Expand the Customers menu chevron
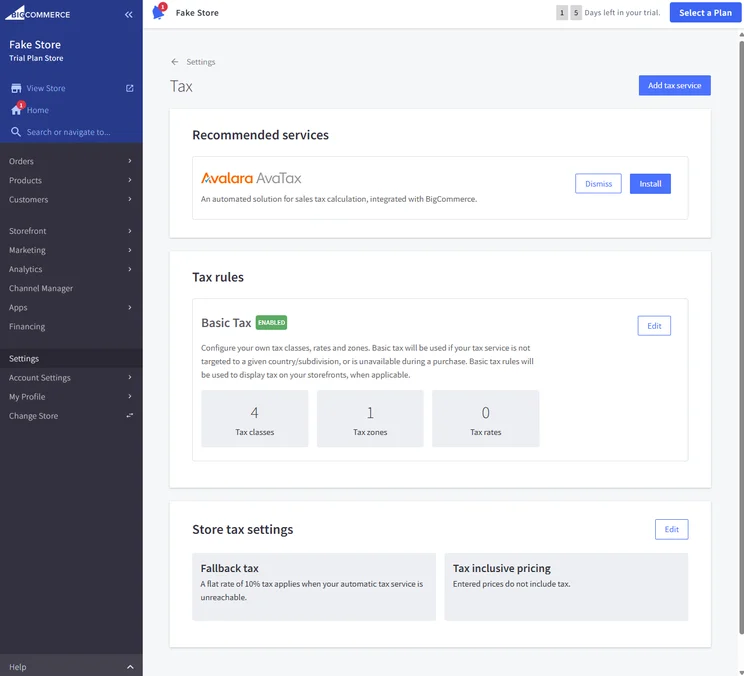Viewport: 744px width, 676px height. pos(130,199)
